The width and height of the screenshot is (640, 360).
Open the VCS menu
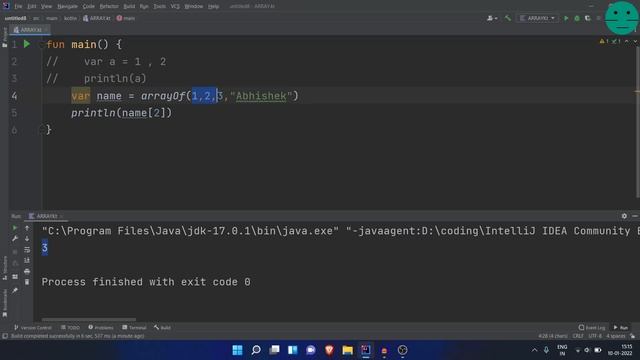pyautogui.click(x=175, y=7)
